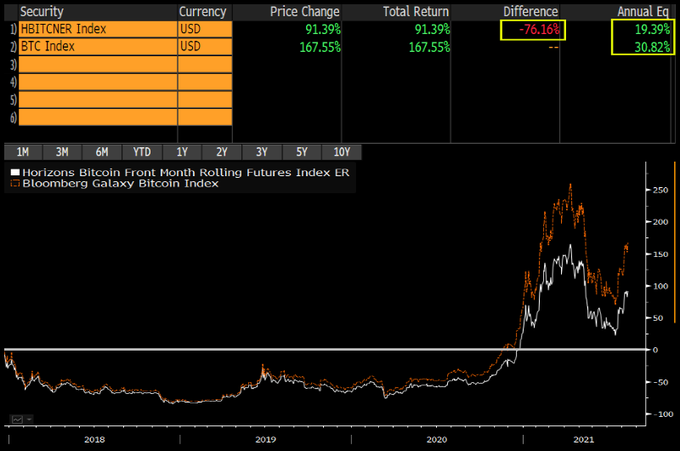Click the HBITCNER Index security field
The height and width of the screenshot is (451, 680).
click(97, 30)
